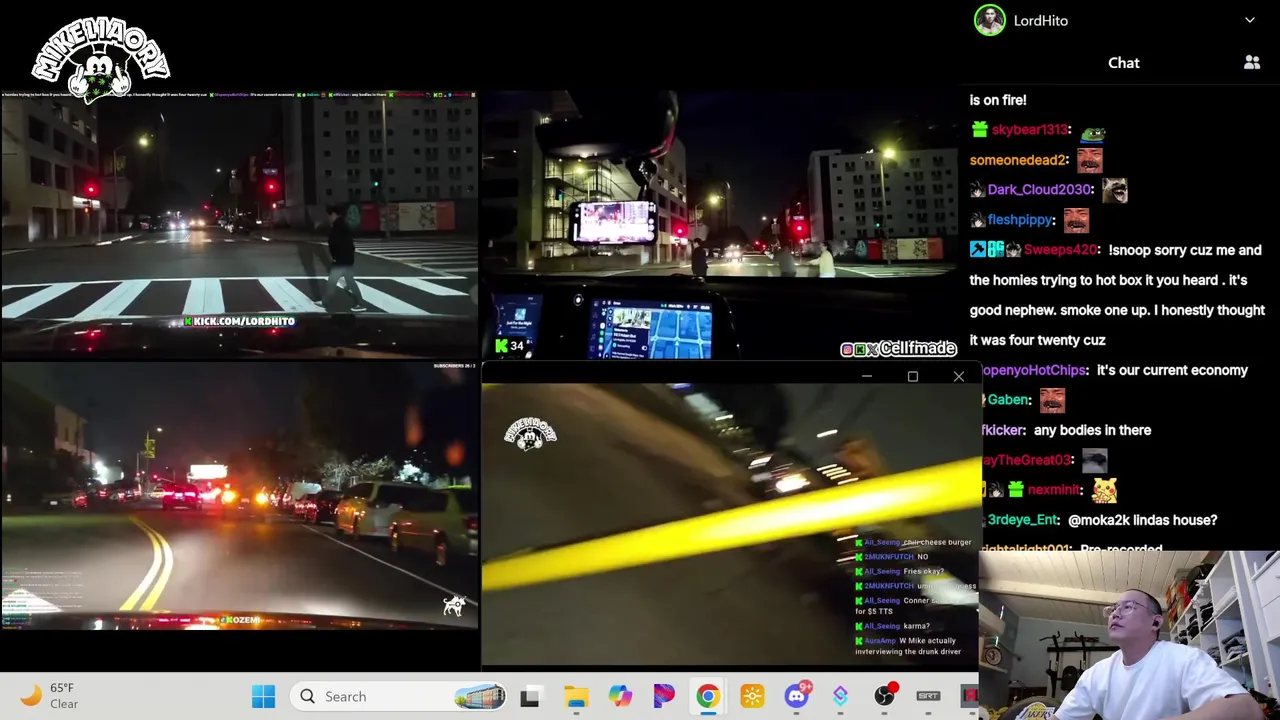Image resolution: width=1280 pixels, height=720 pixels.
Task: Click the laughing face emote by Gaben
Action: coord(1052,400)
